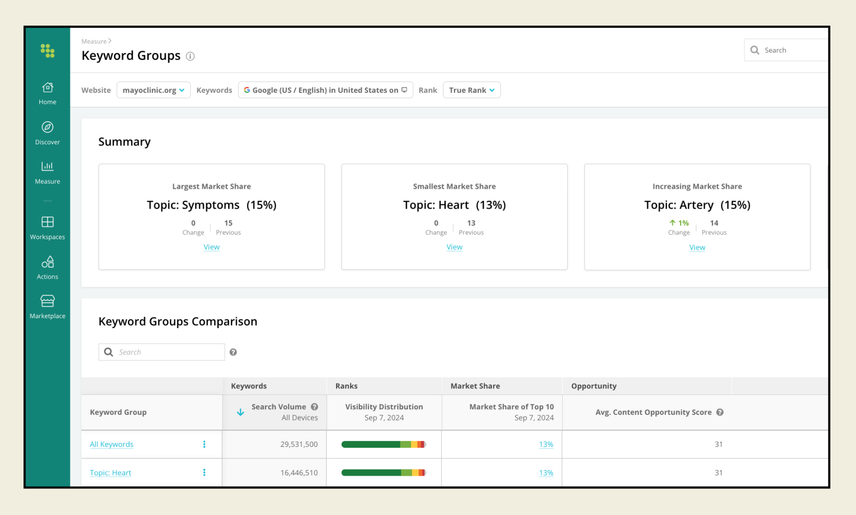The image size is (856, 515).
Task: Click sort arrow in Search Volume column
Action: (x=240, y=412)
